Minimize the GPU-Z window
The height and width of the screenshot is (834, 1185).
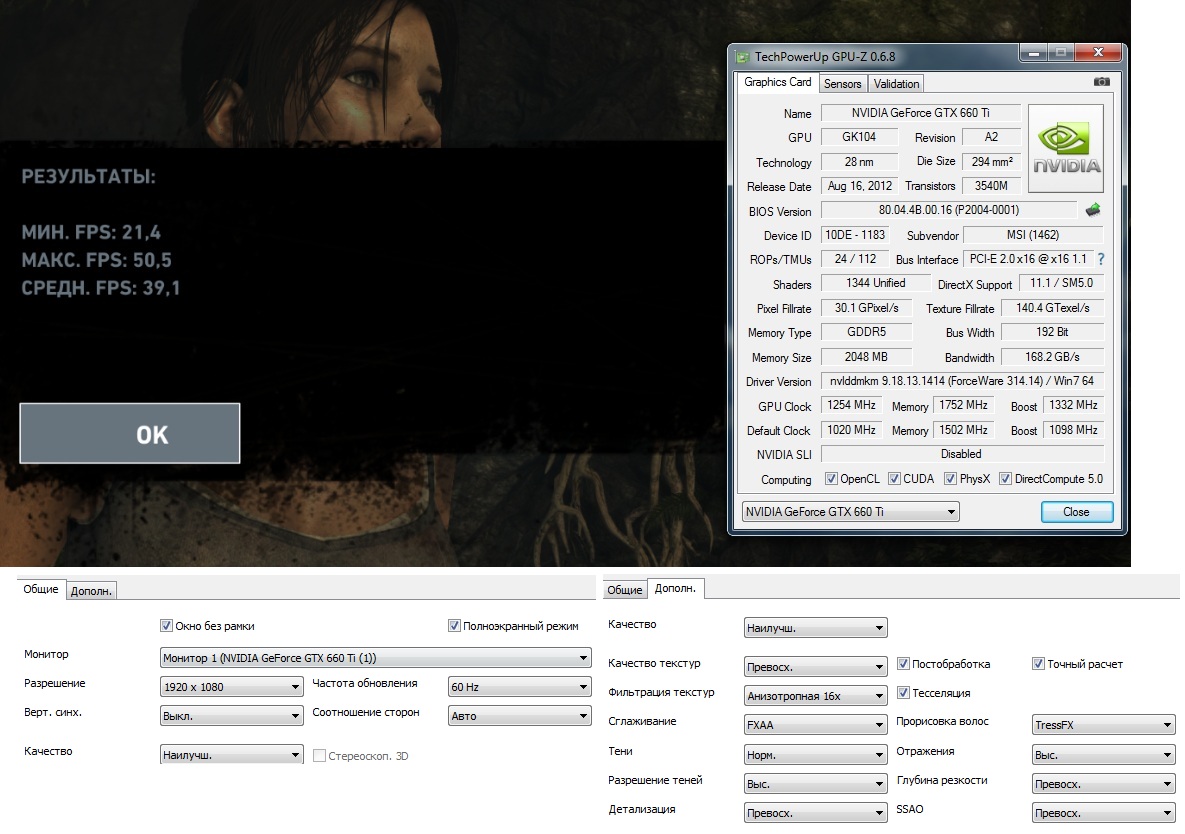click(1033, 53)
